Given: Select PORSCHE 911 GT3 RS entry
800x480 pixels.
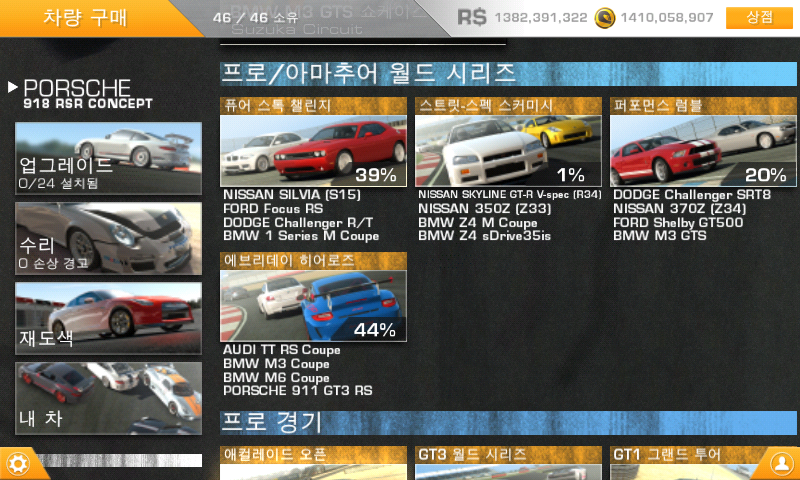Looking at the screenshot, I should point(297,391).
